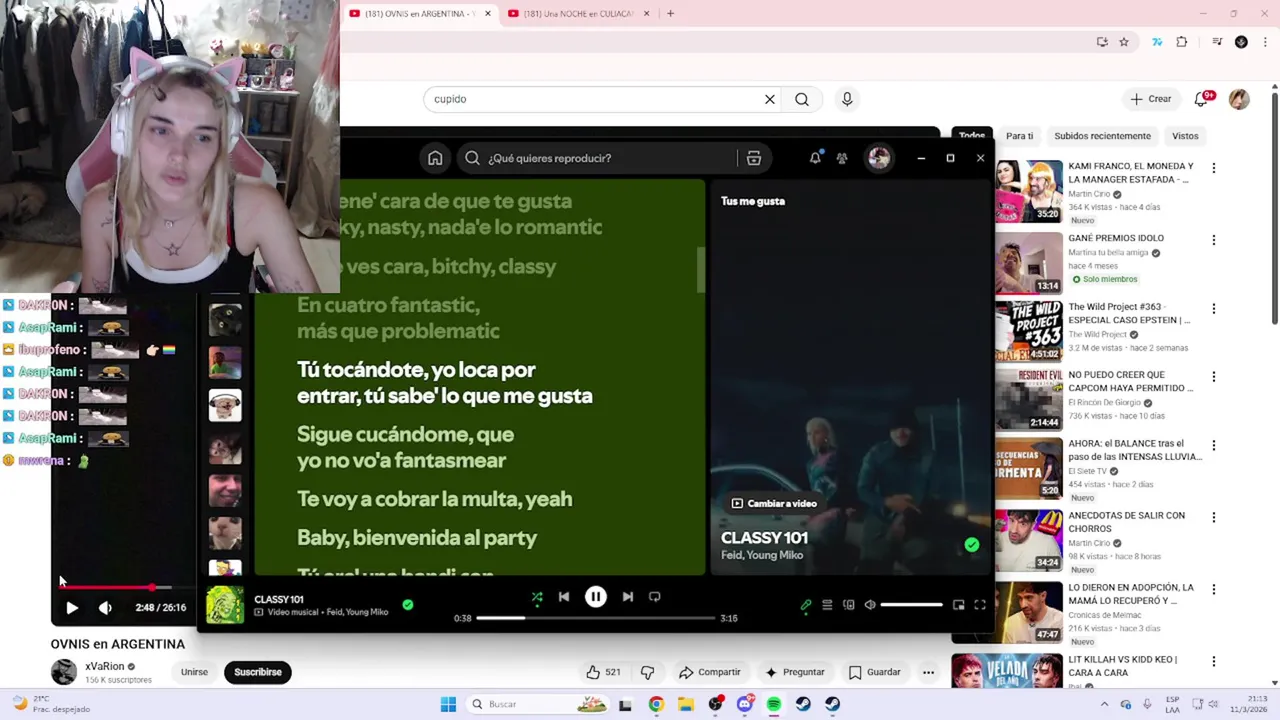
Task: Open Spotify home via the house icon
Action: [435, 158]
